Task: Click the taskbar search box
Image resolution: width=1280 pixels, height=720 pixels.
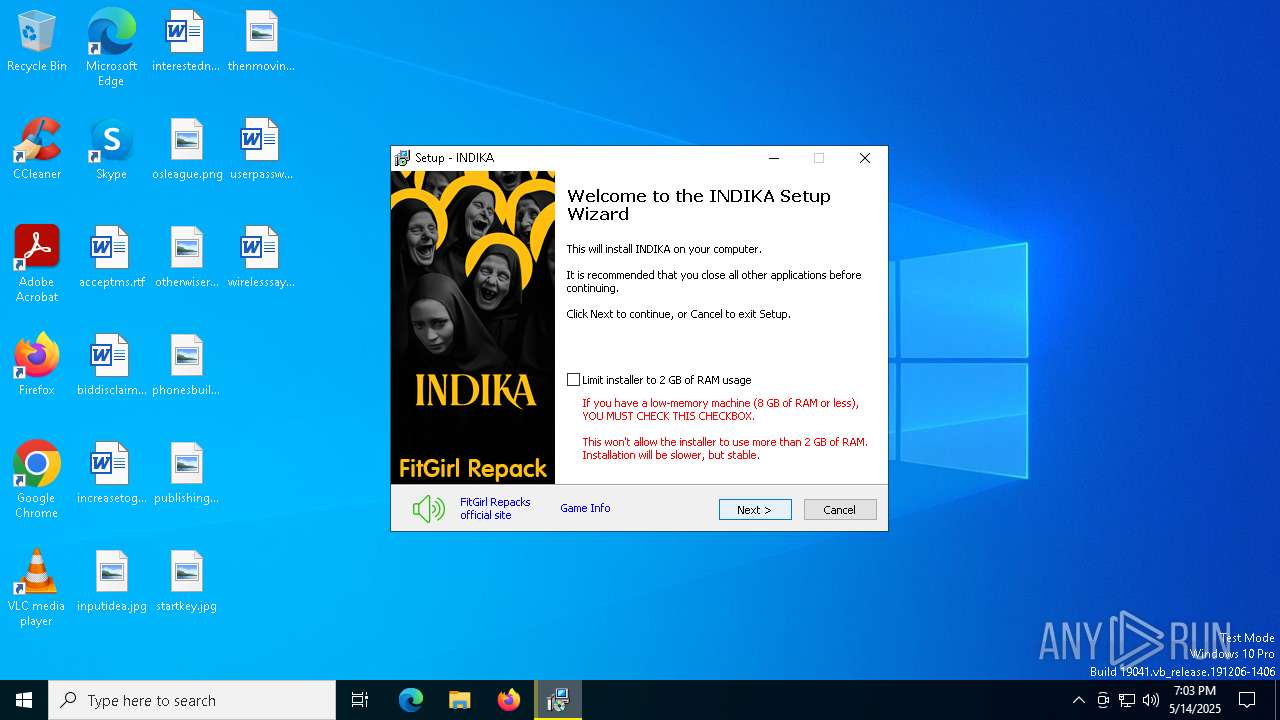Action: coord(192,700)
